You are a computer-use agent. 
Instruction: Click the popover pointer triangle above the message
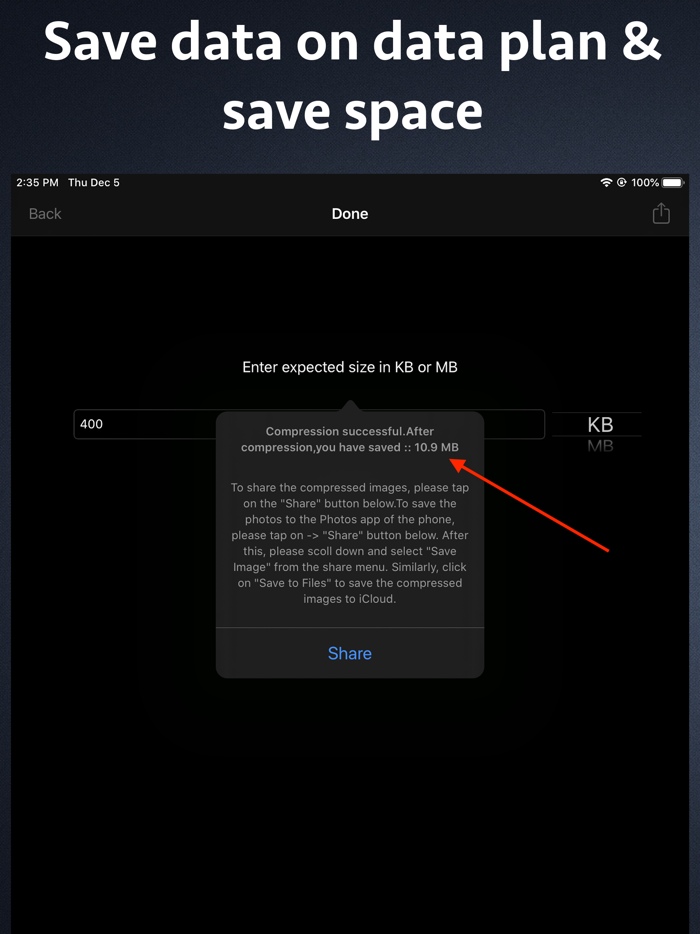pos(350,406)
